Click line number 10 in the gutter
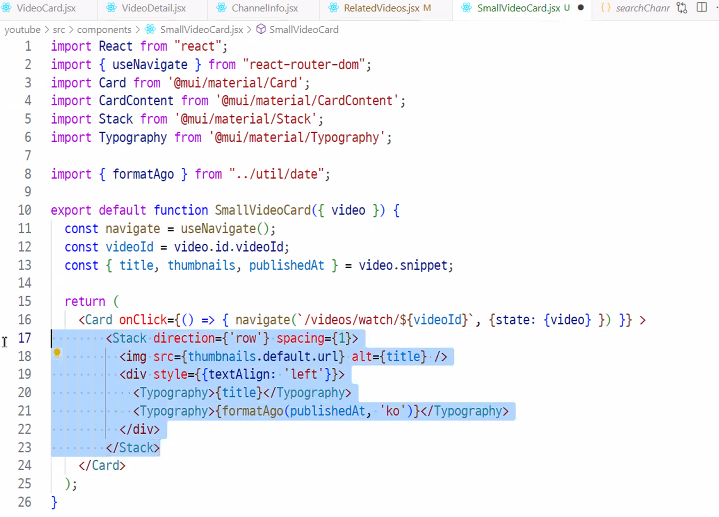Screen dimensions: 719x517 pos(25,211)
